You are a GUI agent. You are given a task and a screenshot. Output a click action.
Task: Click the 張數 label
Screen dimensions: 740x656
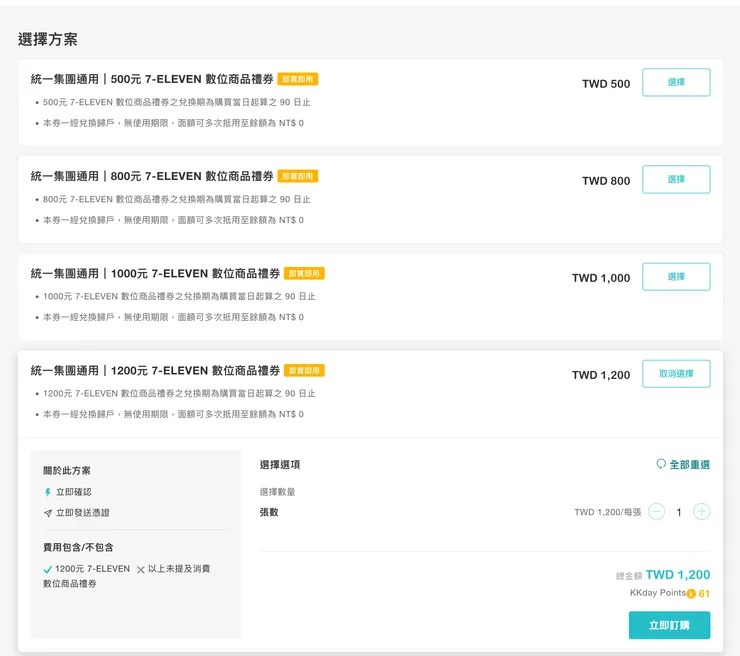click(x=269, y=512)
